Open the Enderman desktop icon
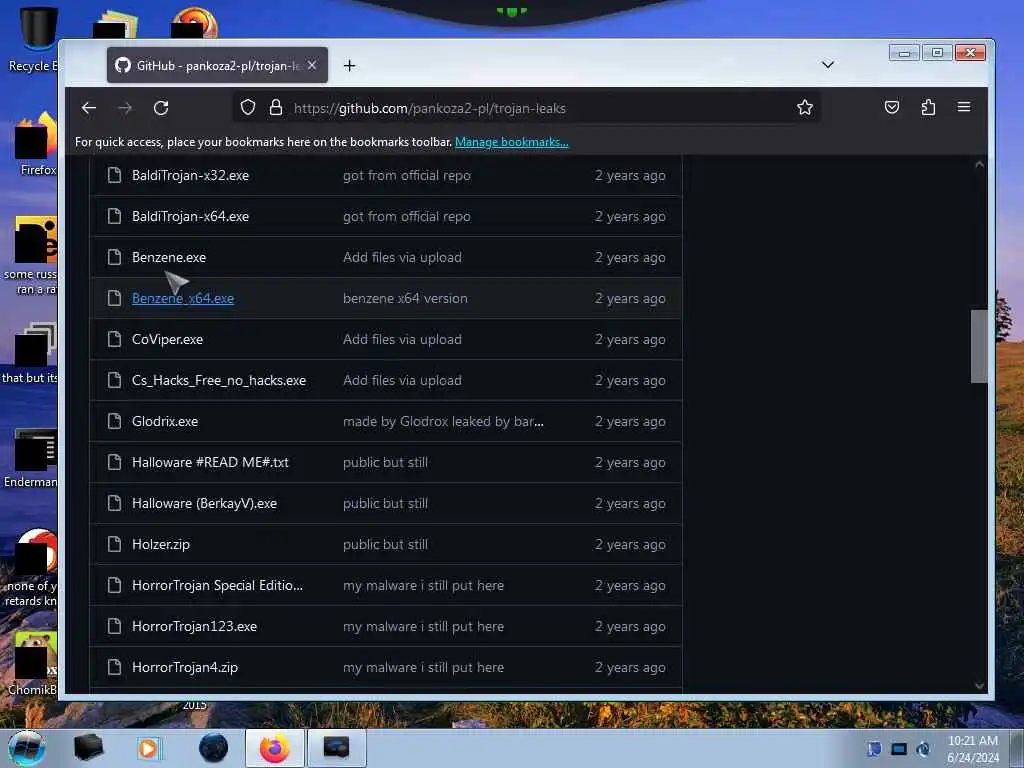 click(31, 457)
